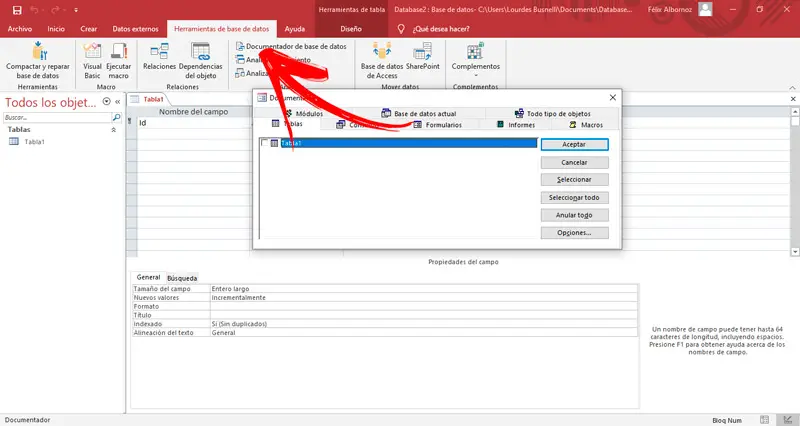Viewport: 800px width, 426px height.
Task: Open Formularios tab in dialog
Action: 438,124
